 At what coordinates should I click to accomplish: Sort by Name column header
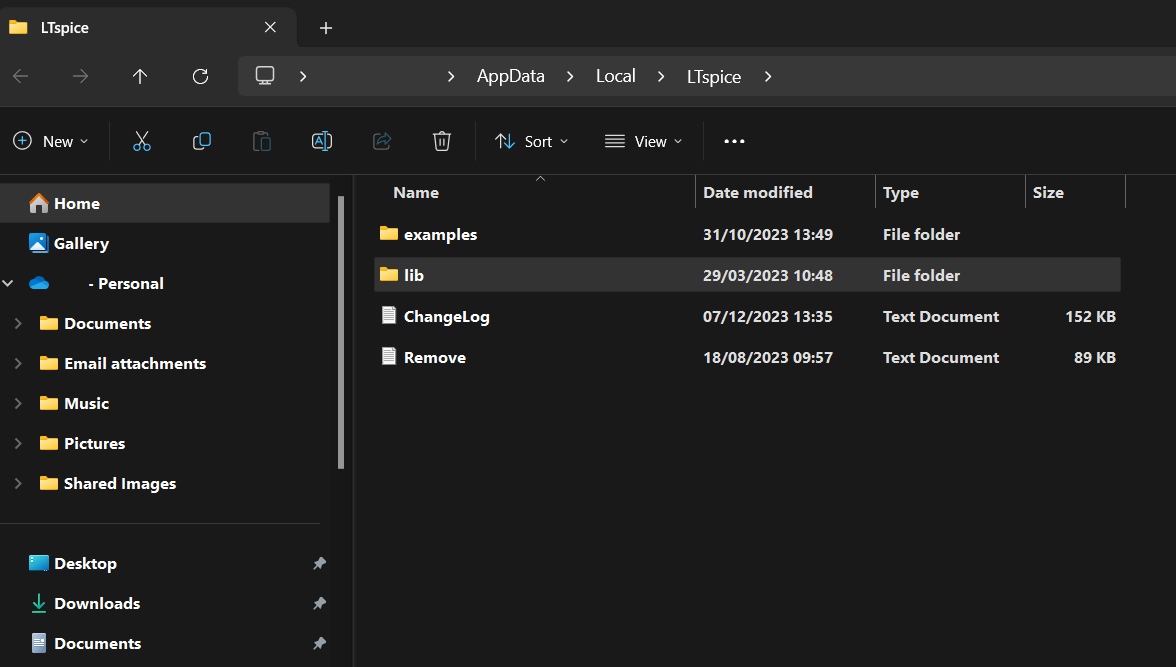click(x=416, y=193)
